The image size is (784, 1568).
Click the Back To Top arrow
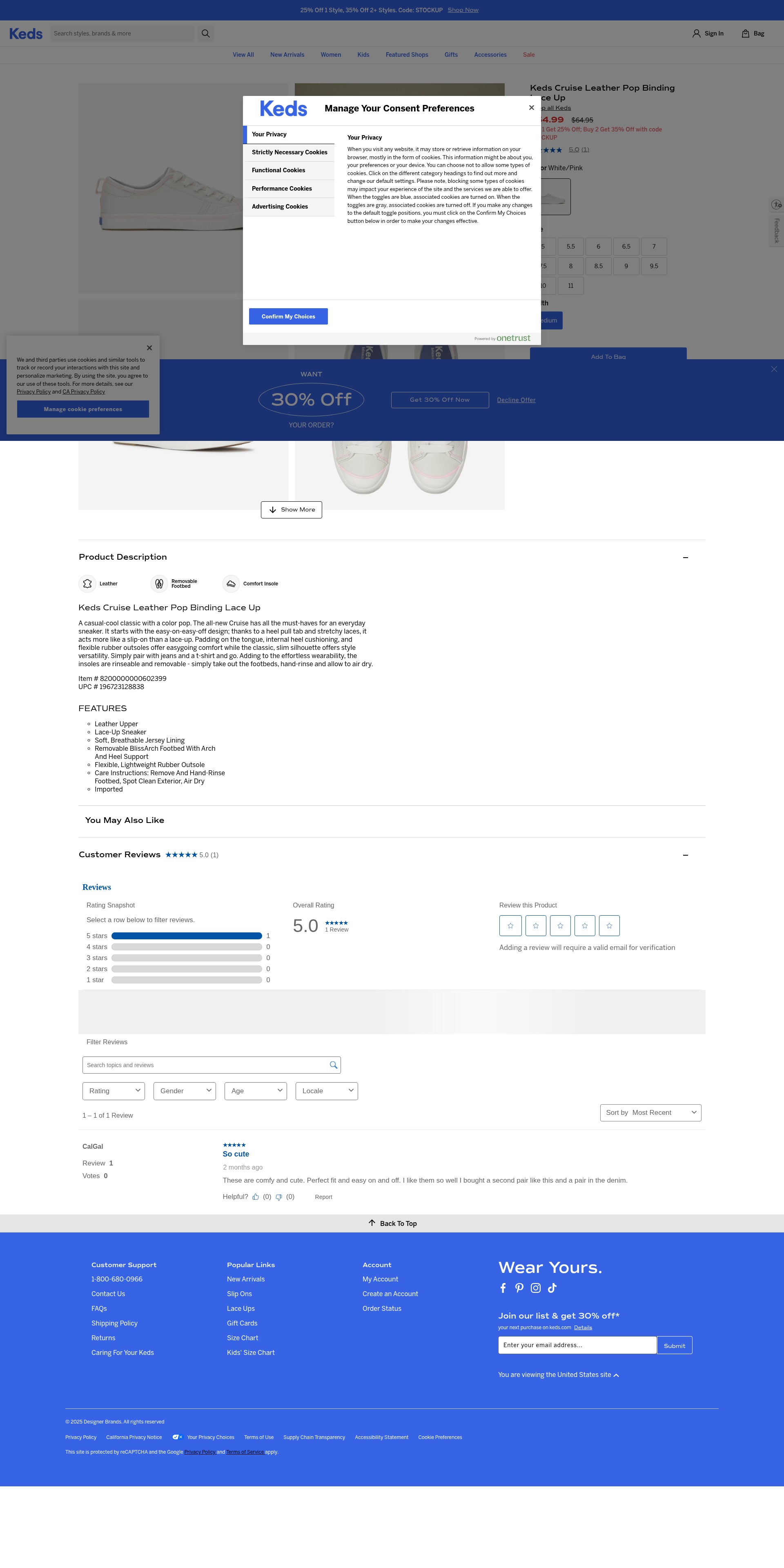(372, 1223)
